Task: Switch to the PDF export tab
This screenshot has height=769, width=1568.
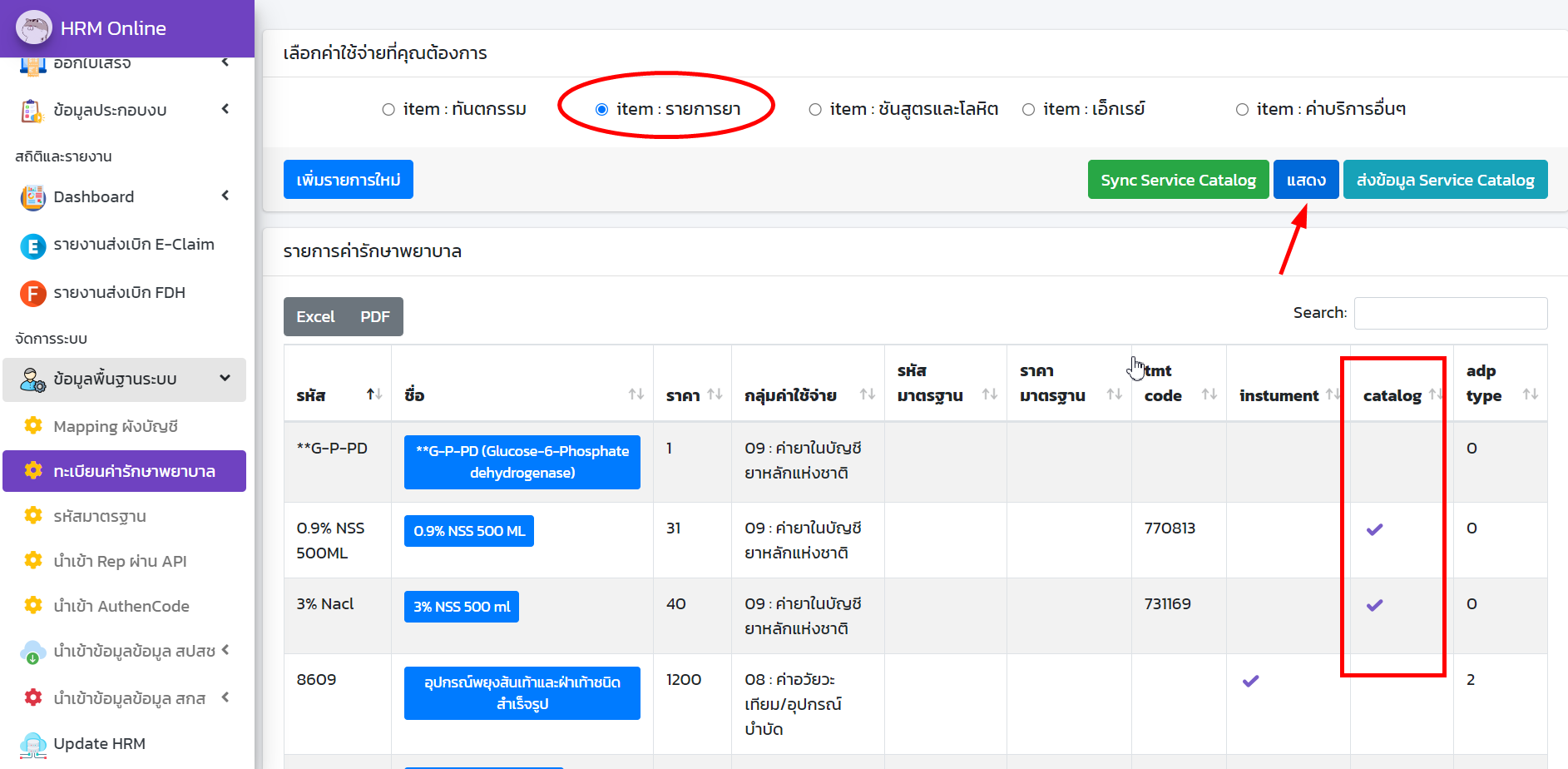Action: click(374, 316)
